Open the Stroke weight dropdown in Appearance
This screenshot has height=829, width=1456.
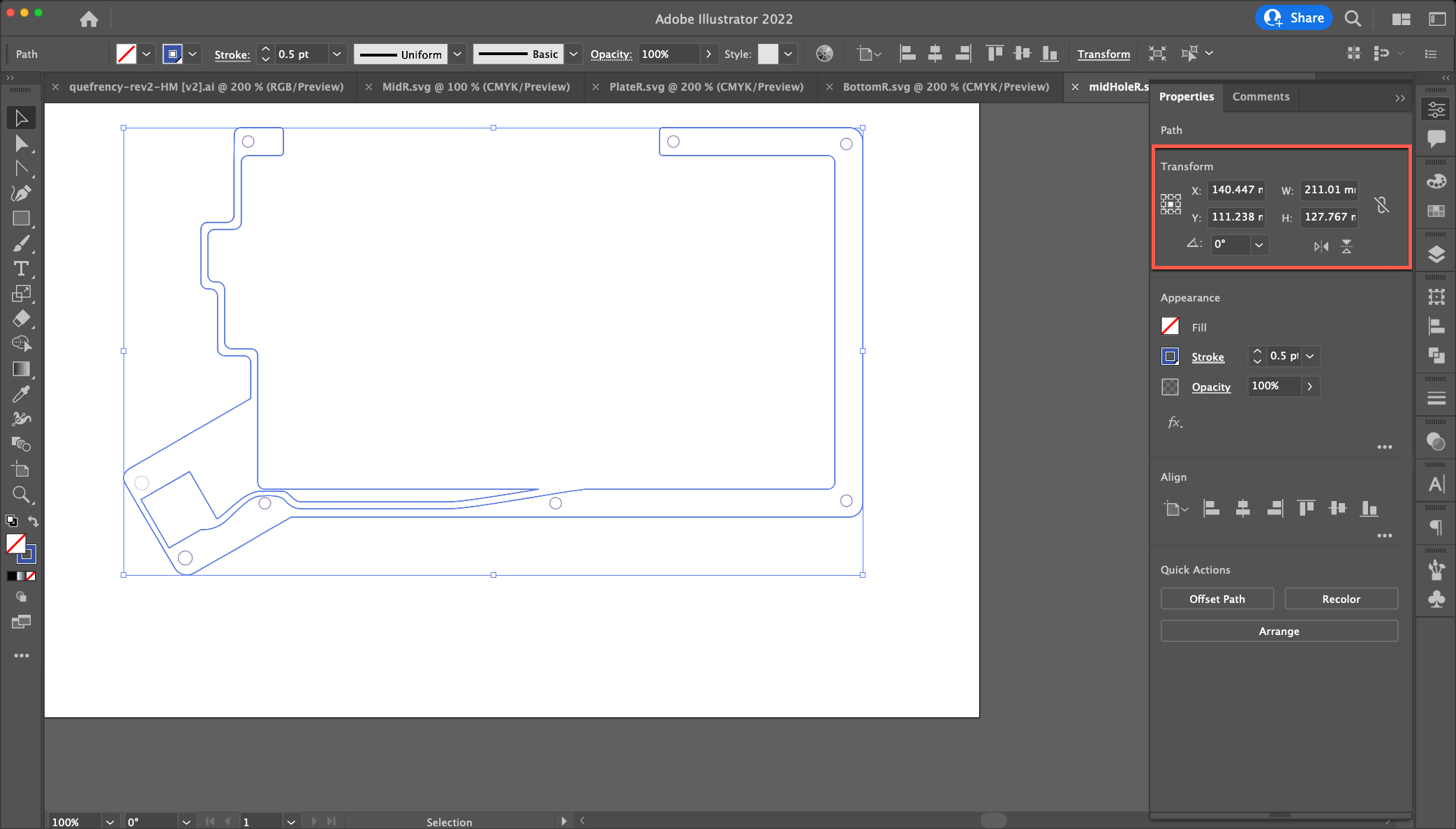coord(1311,356)
